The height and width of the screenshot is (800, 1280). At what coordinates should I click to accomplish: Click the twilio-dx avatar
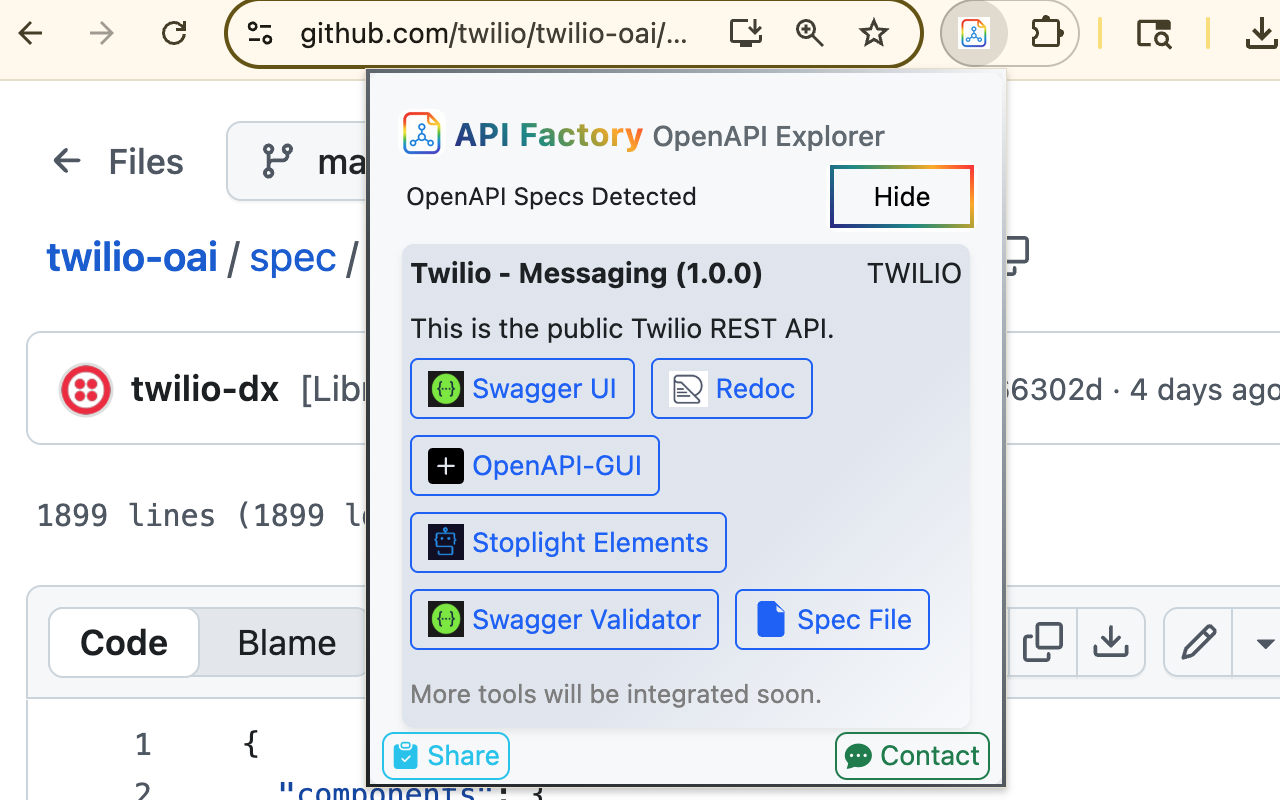[x=86, y=389]
